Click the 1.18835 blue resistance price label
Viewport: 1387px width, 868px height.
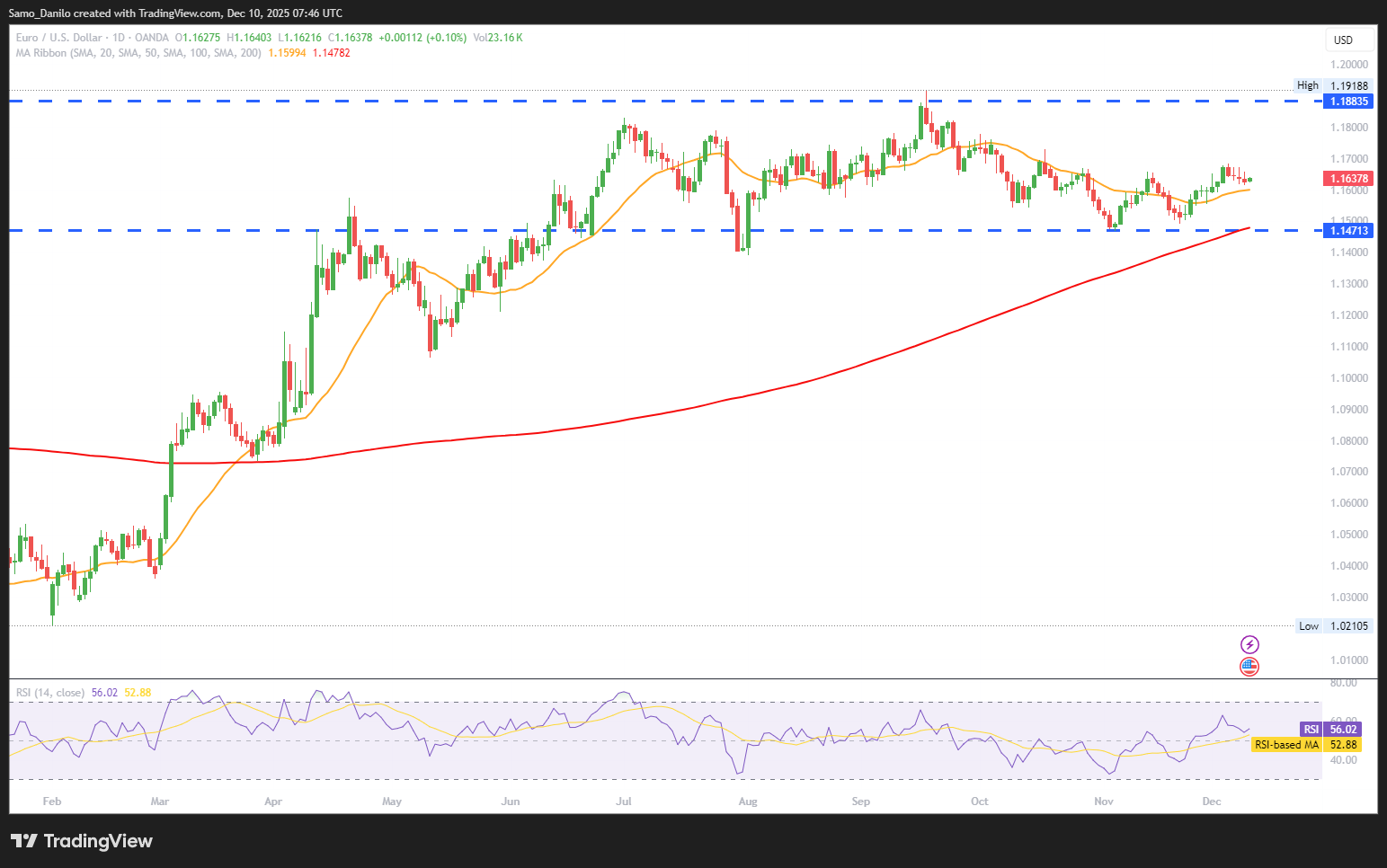click(1349, 102)
